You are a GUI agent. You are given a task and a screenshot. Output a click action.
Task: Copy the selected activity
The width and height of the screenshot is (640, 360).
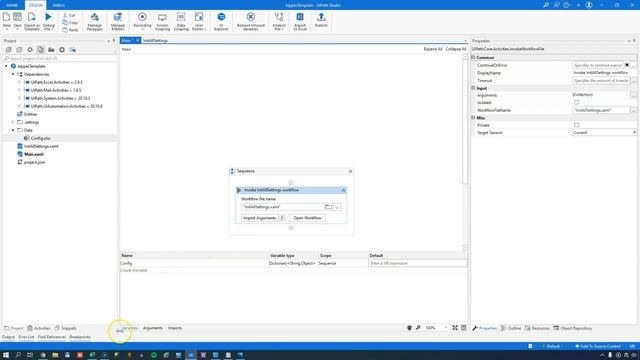pos(70,22)
